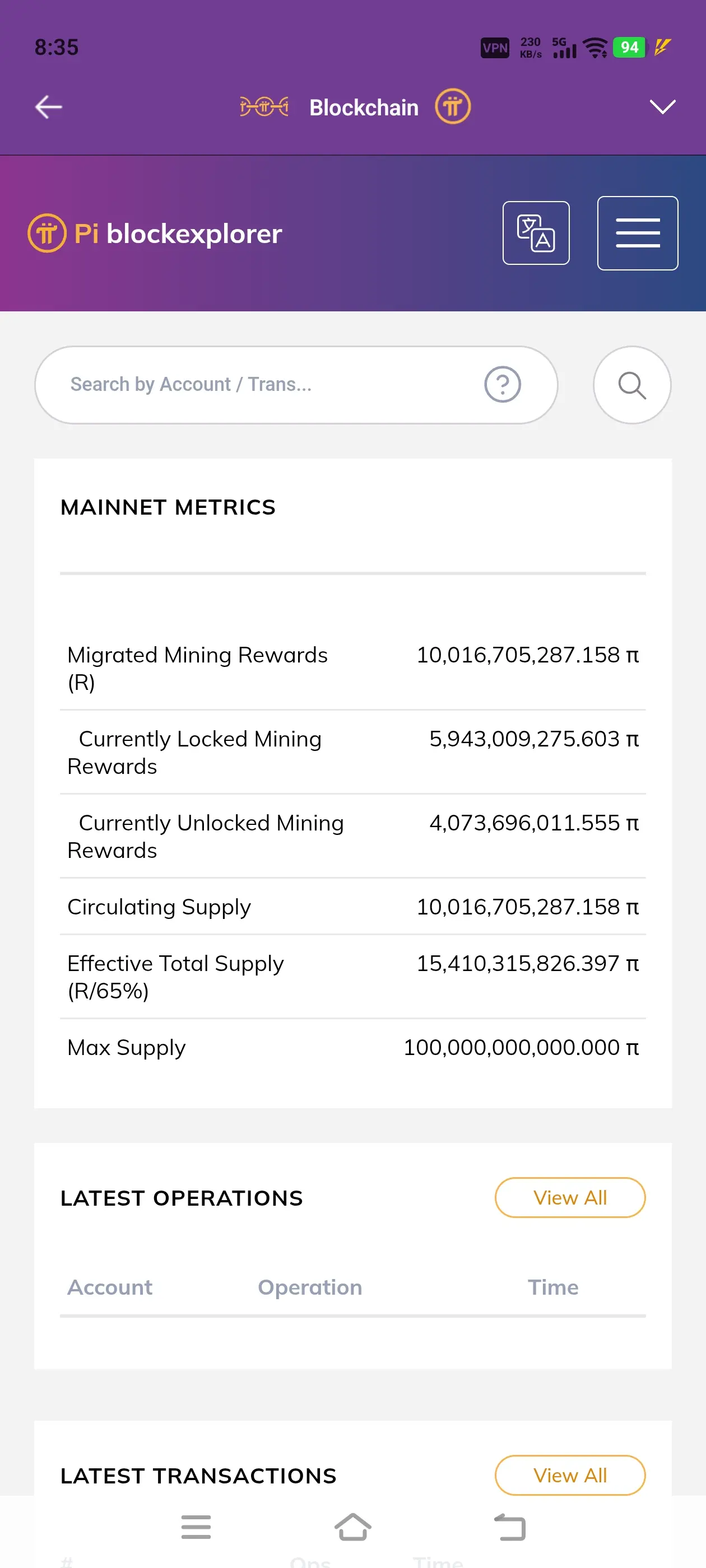706x1568 pixels.
Task: Tap the search help question mark icon
Action: coord(502,385)
